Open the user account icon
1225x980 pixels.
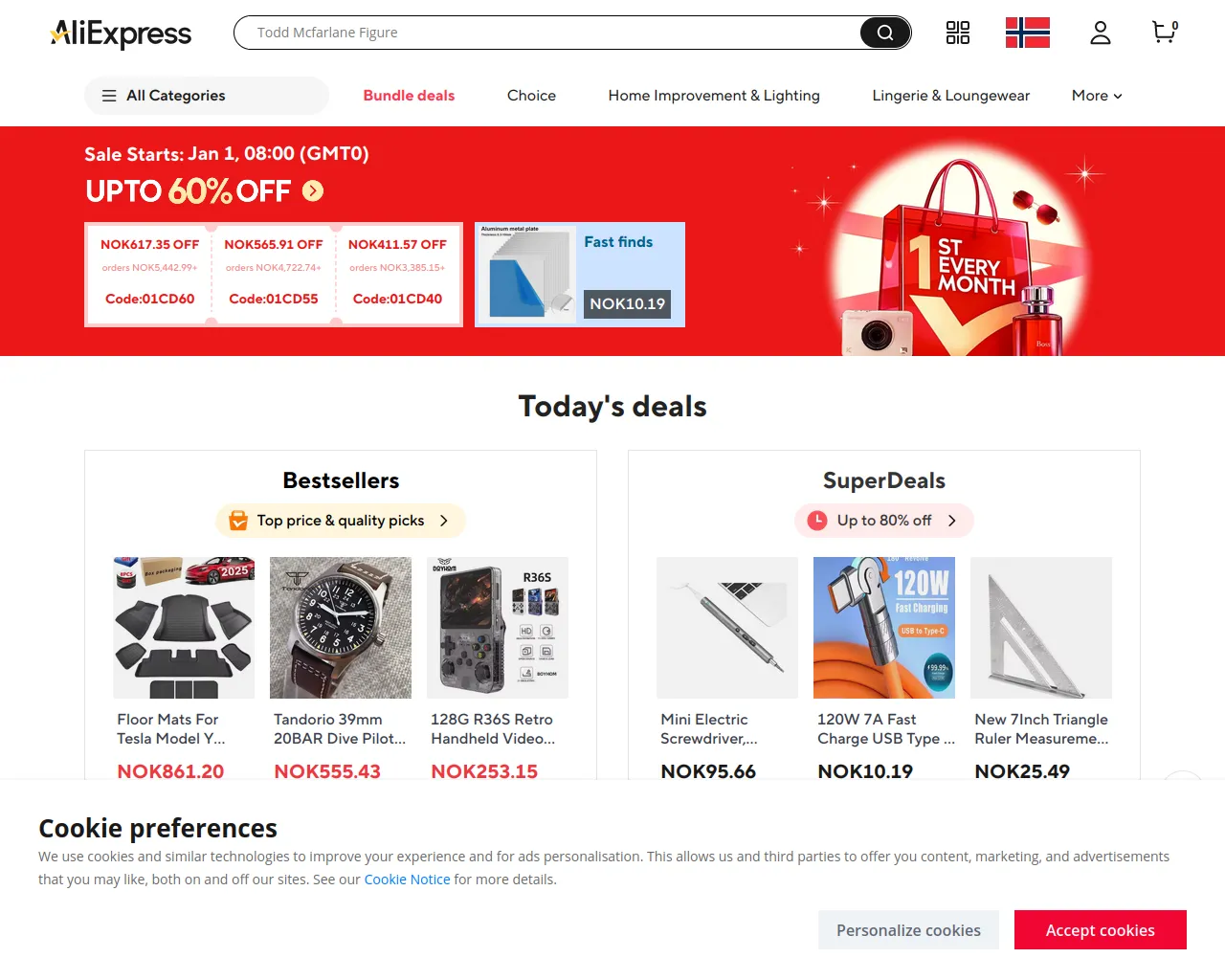tap(1101, 33)
